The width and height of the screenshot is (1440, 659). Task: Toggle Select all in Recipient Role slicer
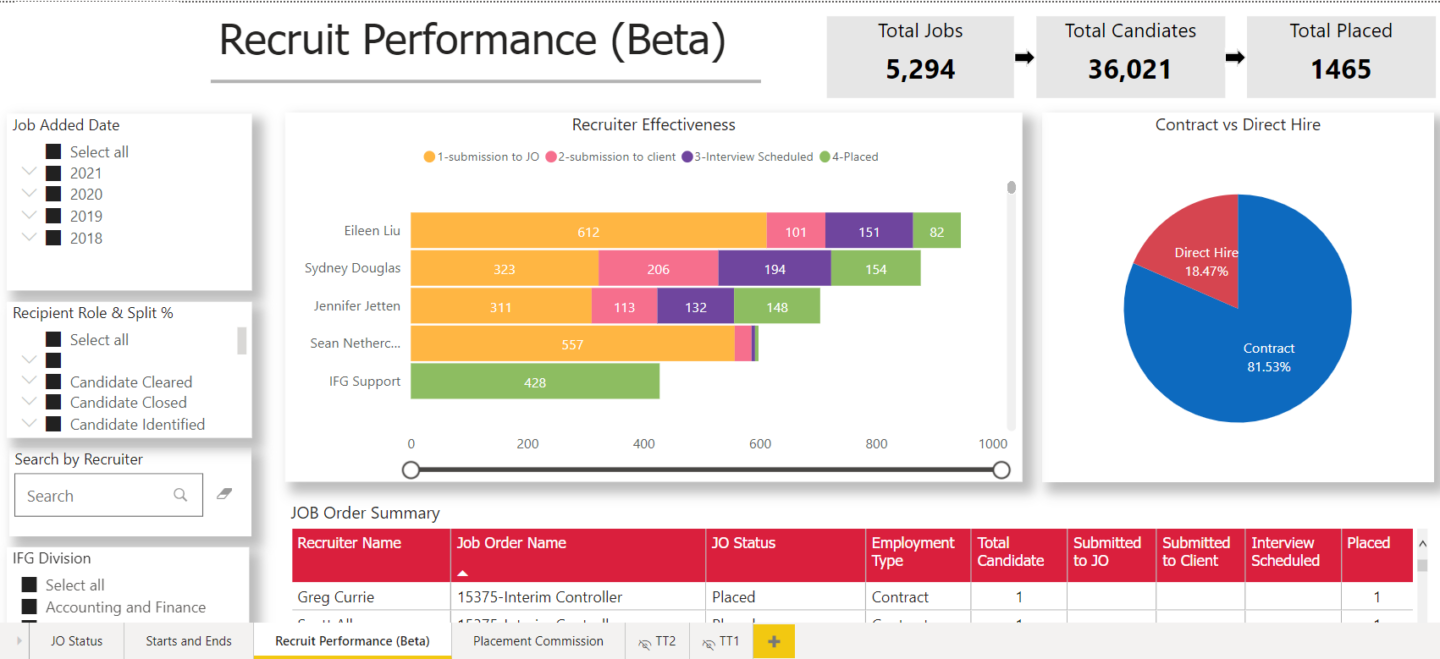click(52, 339)
